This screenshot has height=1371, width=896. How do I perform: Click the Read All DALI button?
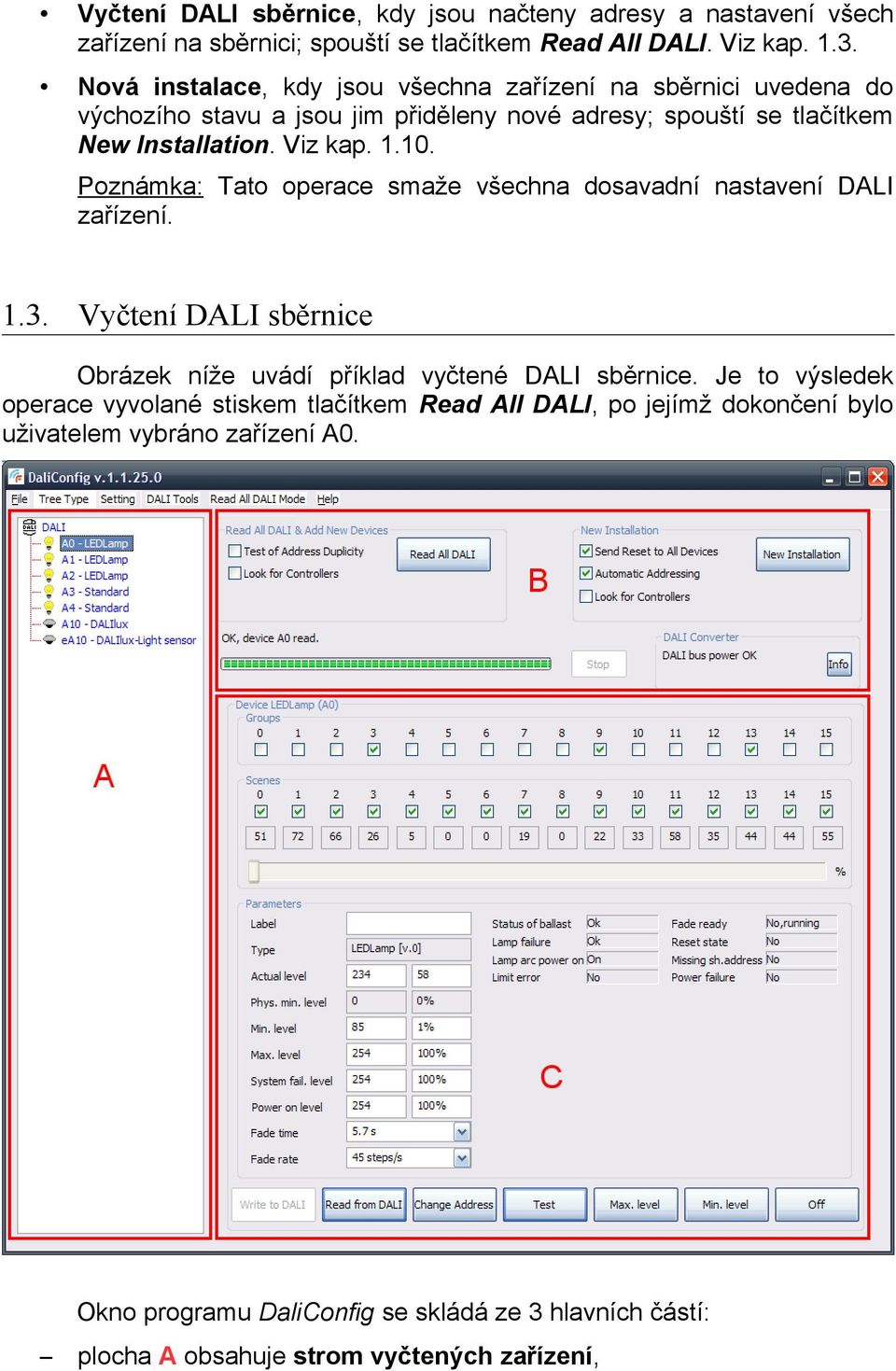point(442,554)
